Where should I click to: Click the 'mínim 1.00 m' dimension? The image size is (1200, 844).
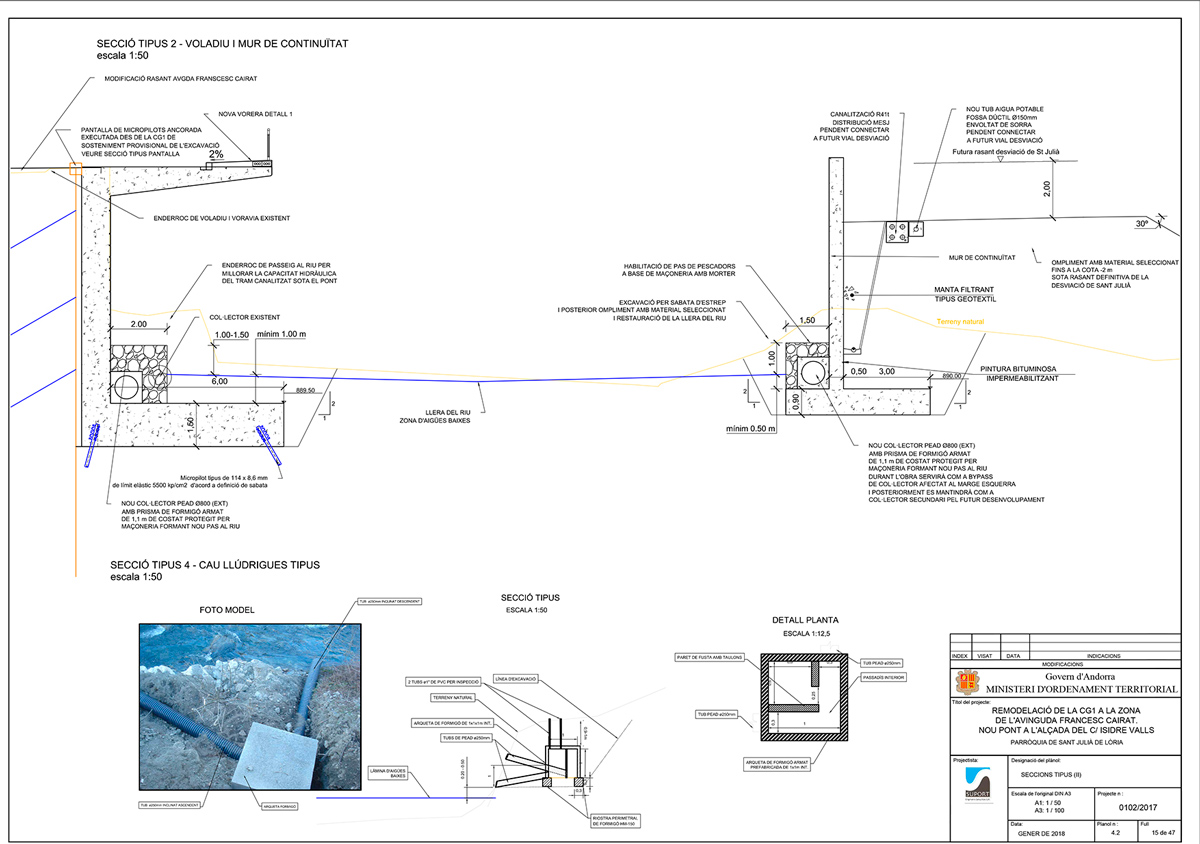[x=282, y=334]
